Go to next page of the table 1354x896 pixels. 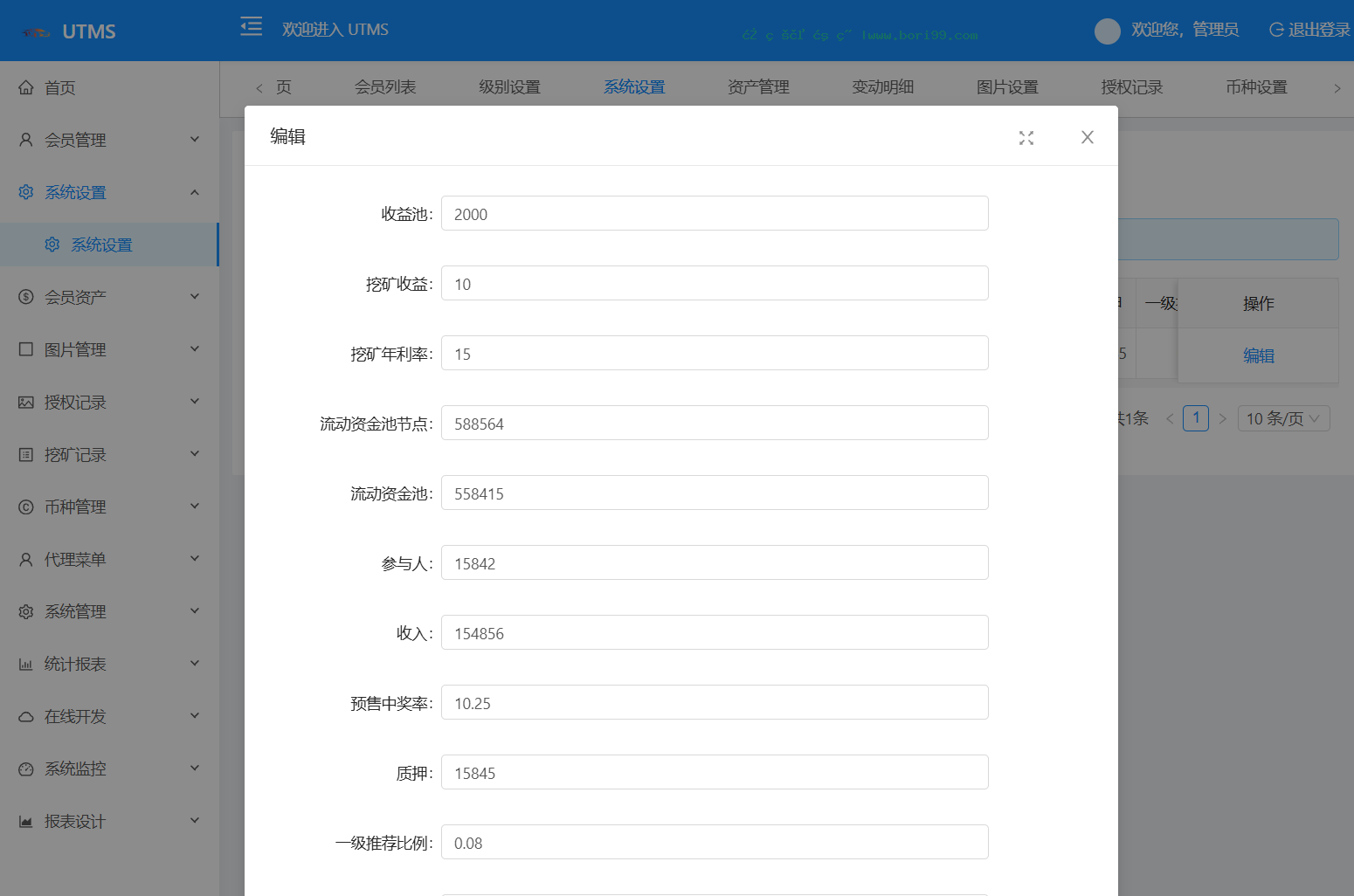(x=1222, y=419)
